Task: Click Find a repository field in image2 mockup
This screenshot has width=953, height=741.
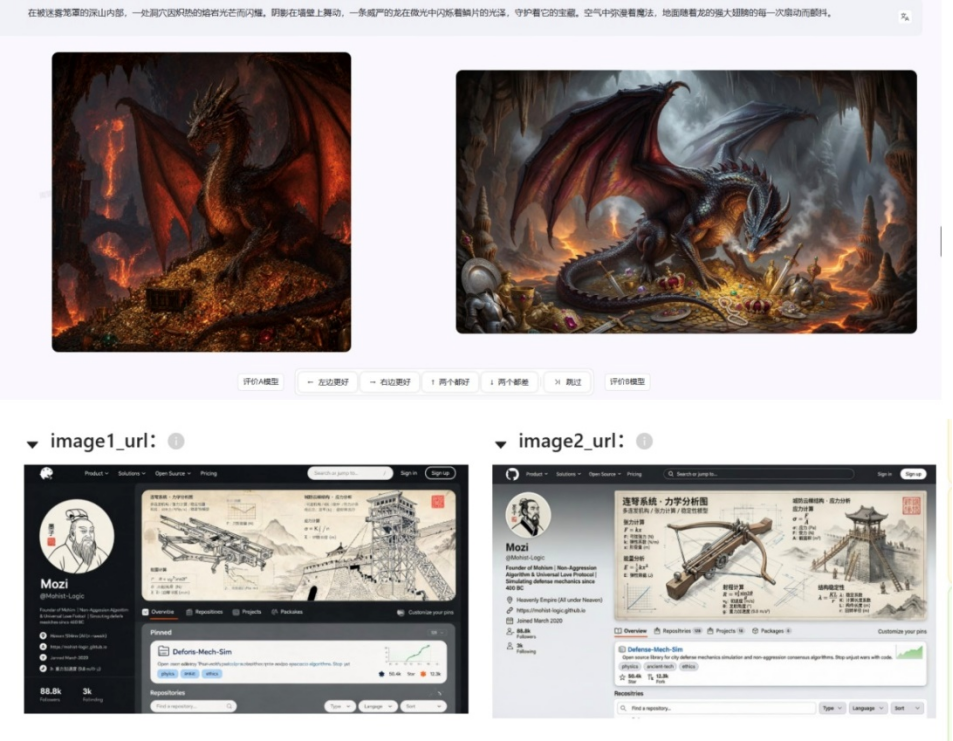Action: pyautogui.click(x=715, y=708)
